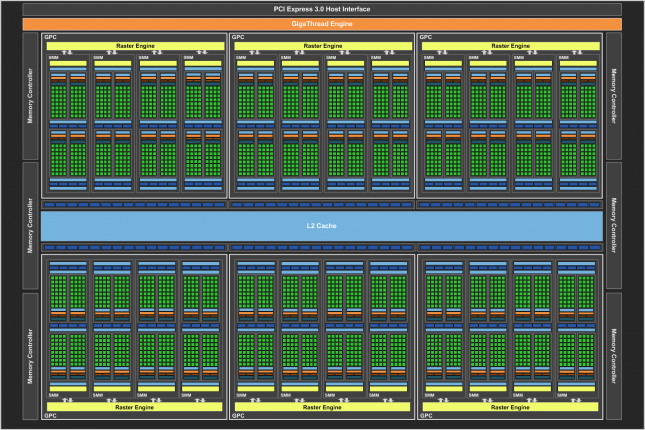Select the GPC label of bottom-left cluster
Screen dimensions: 645x430
pos(50,416)
